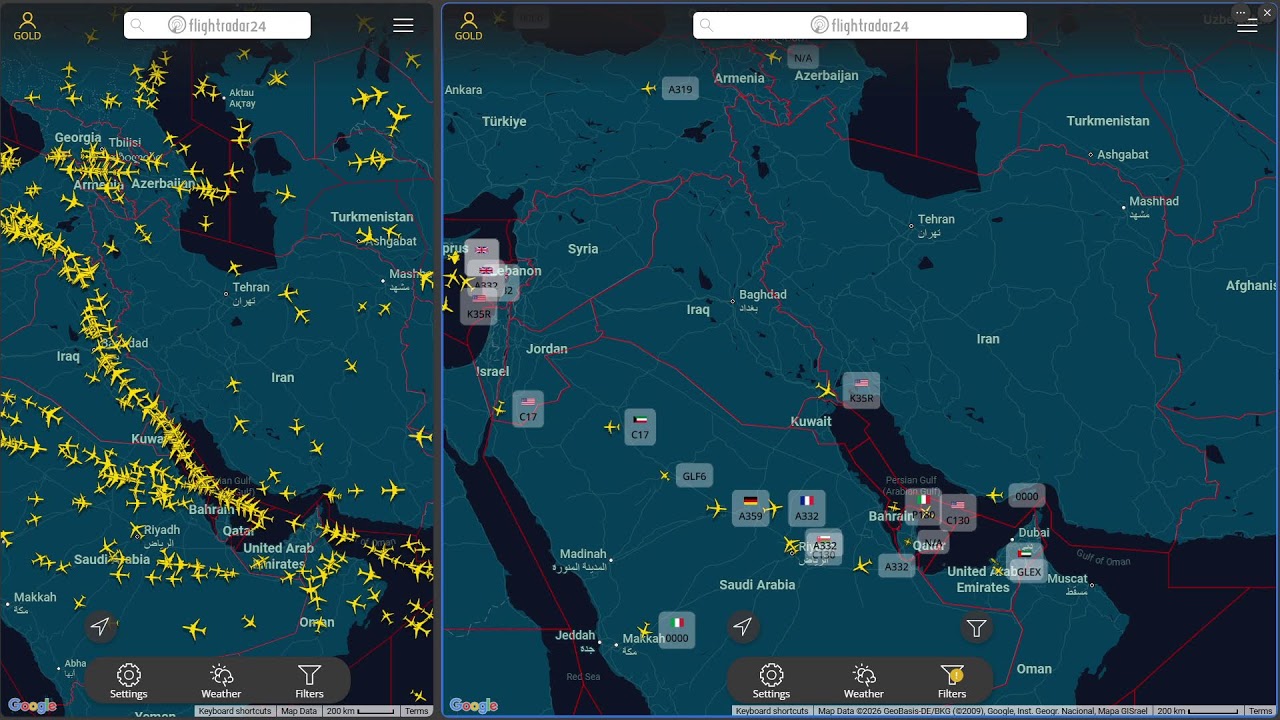This screenshot has width=1280, height=720.
Task: Click Terms link in right window
Action: click(1260, 711)
